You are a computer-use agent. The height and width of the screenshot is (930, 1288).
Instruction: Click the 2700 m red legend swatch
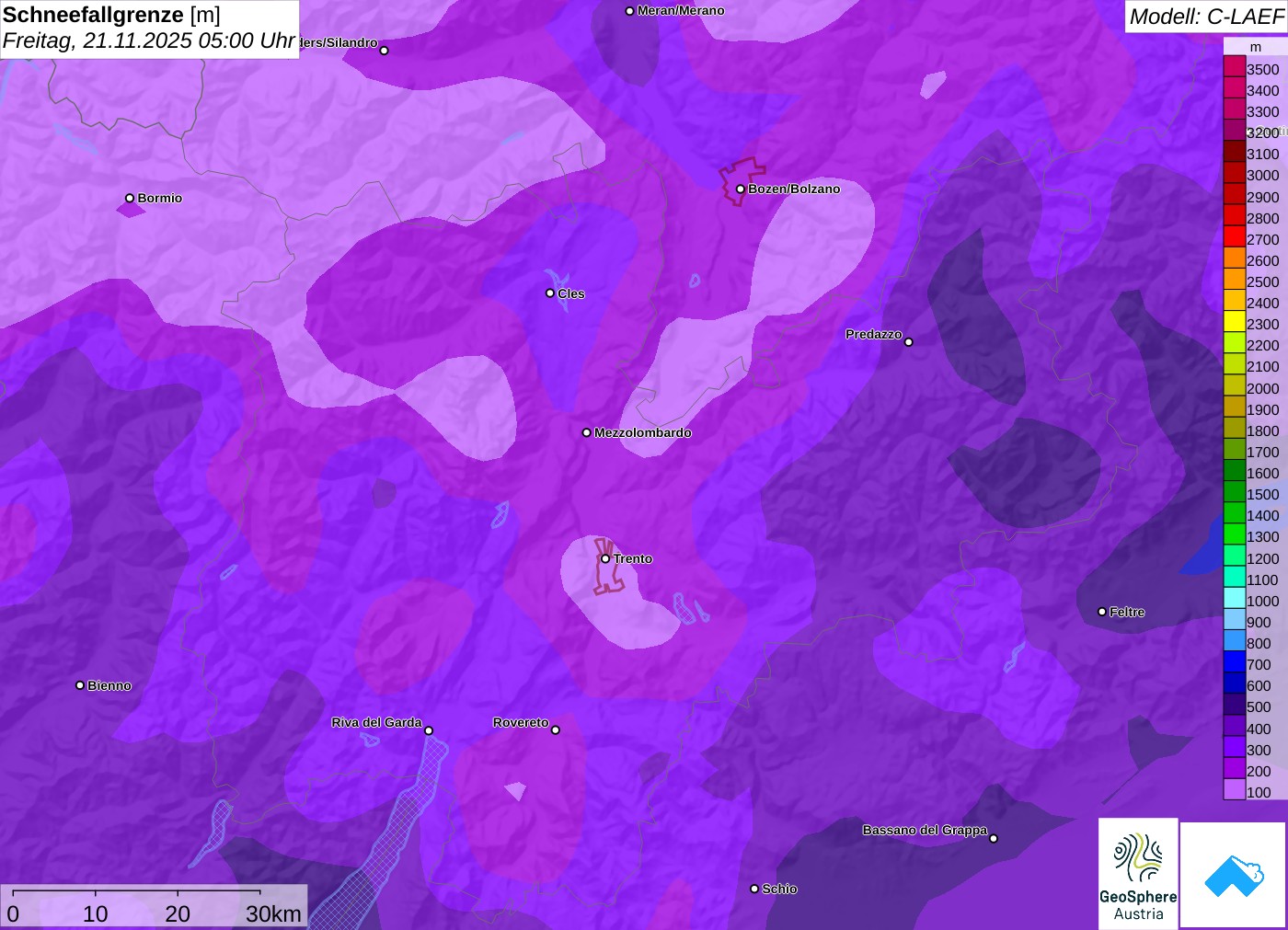point(1235,236)
